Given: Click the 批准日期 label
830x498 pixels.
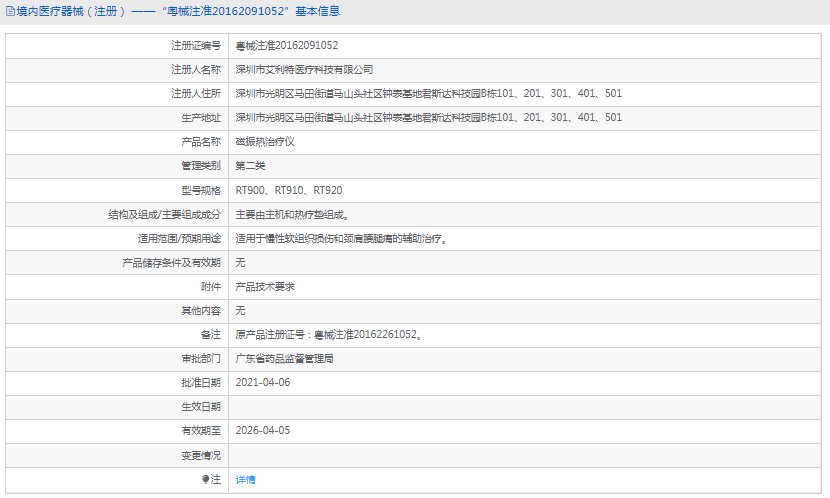Looking at the screenshot, I should 201,382.
